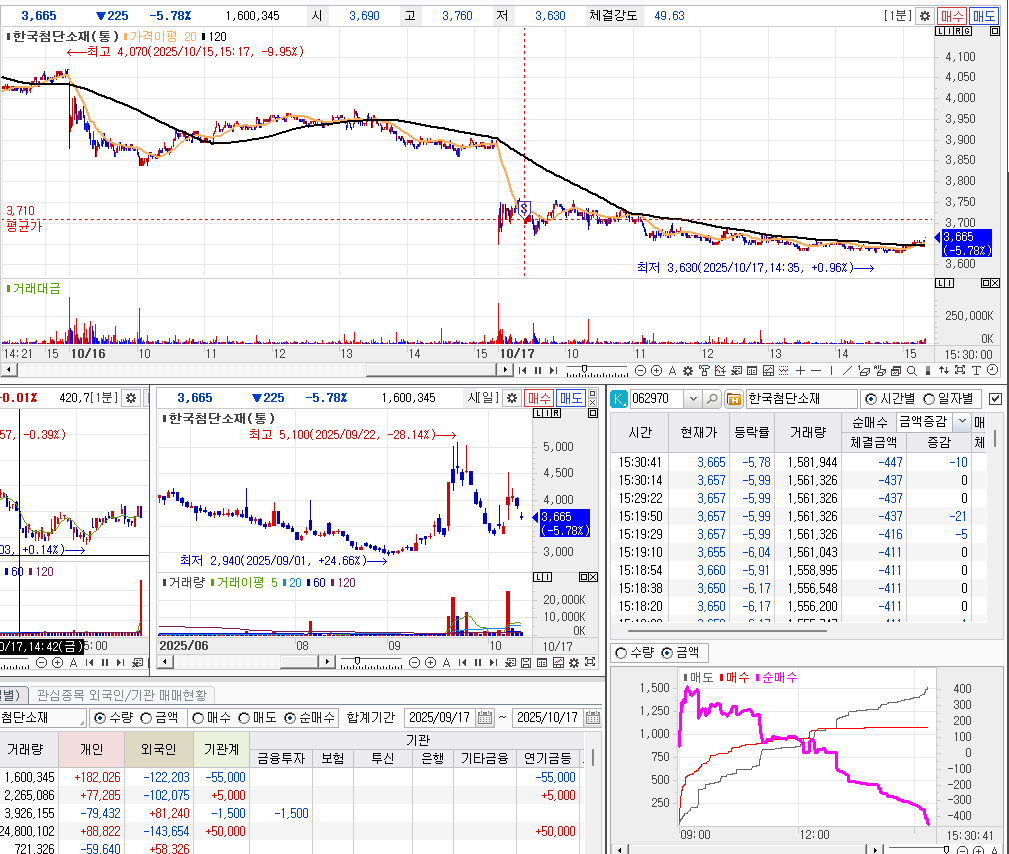Open the gear settings on the 420,7[1분] chart

tap(131, 398)
